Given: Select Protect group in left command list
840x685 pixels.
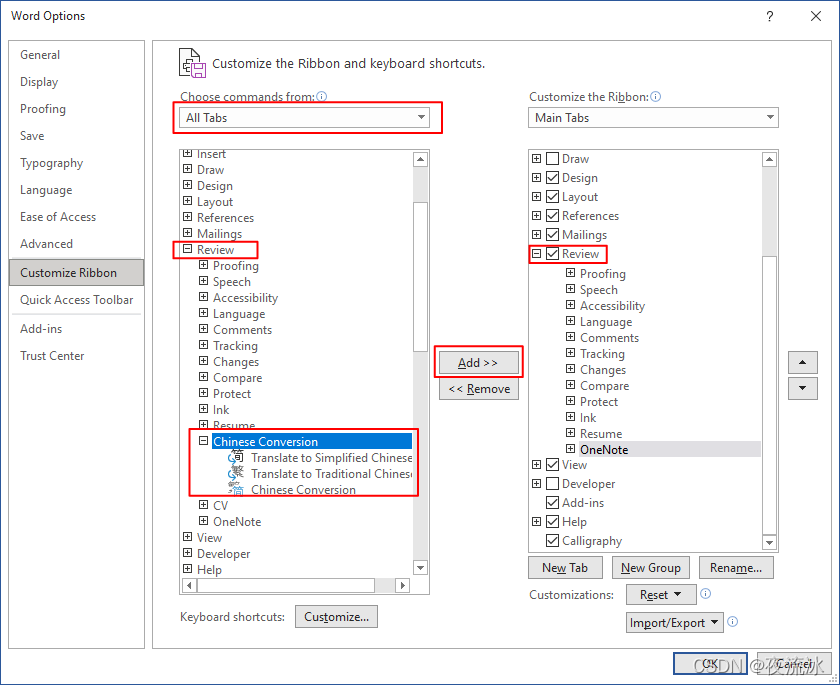Looking at the screenshot, I should pos(232,394).
